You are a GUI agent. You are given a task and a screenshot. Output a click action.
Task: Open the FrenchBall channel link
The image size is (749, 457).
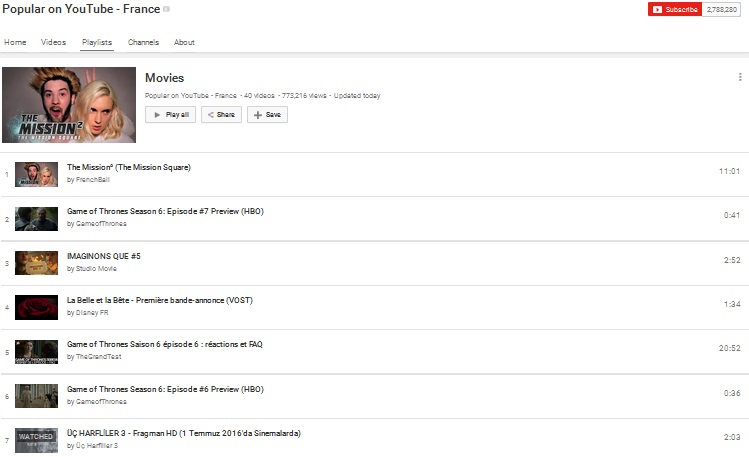[x=92, y=180]
